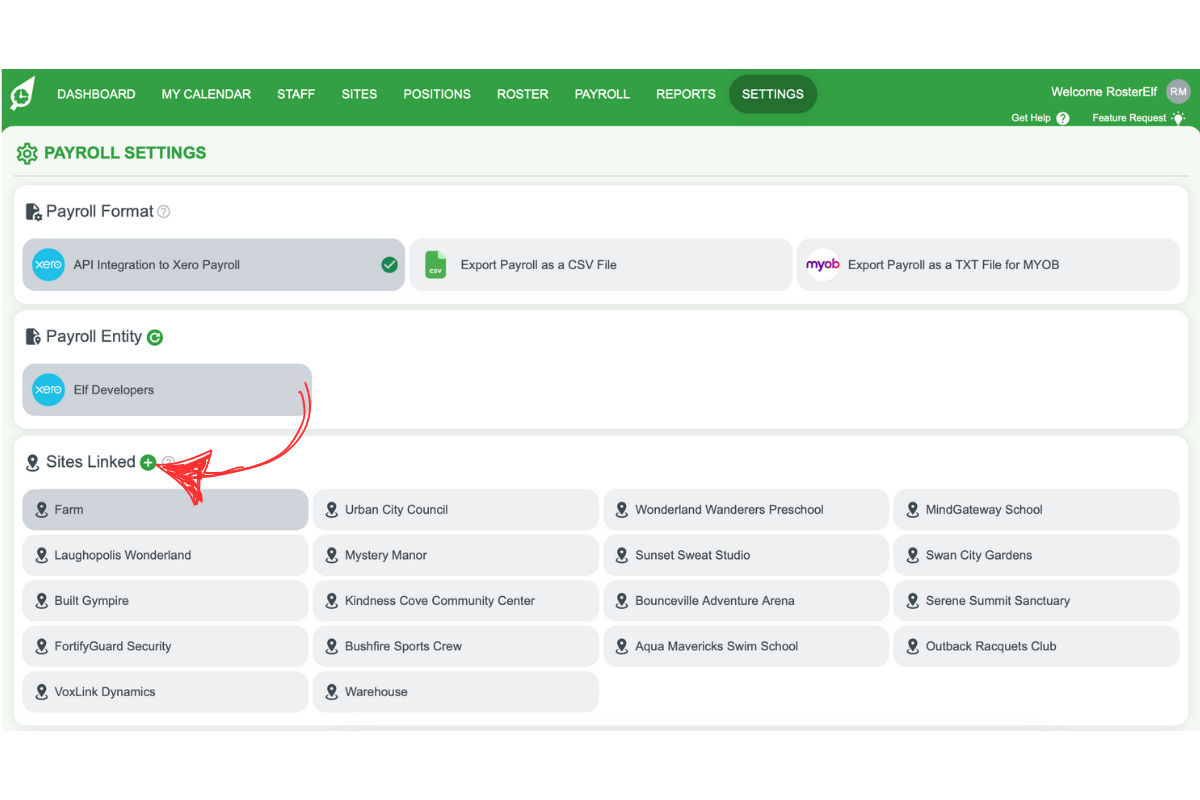1200x800 pixels.
Task: Click the green CSV file icon
Action: tap(435, 265)
